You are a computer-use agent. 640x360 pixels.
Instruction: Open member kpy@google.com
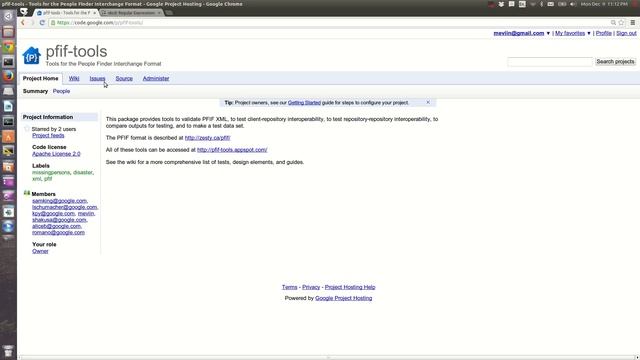click(x=53, y=213)
